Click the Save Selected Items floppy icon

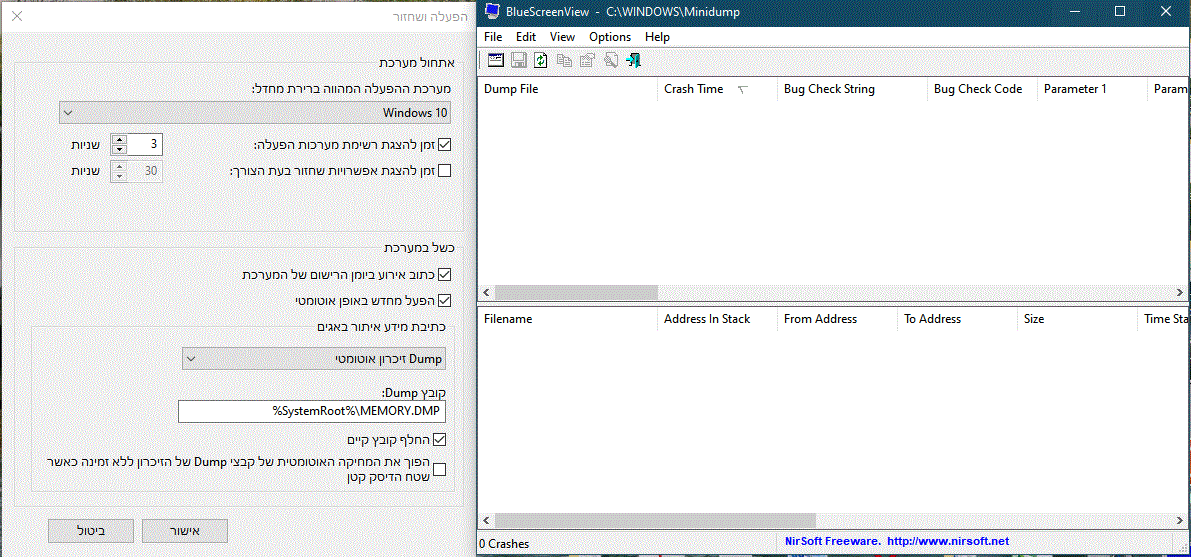pos(519,61)
